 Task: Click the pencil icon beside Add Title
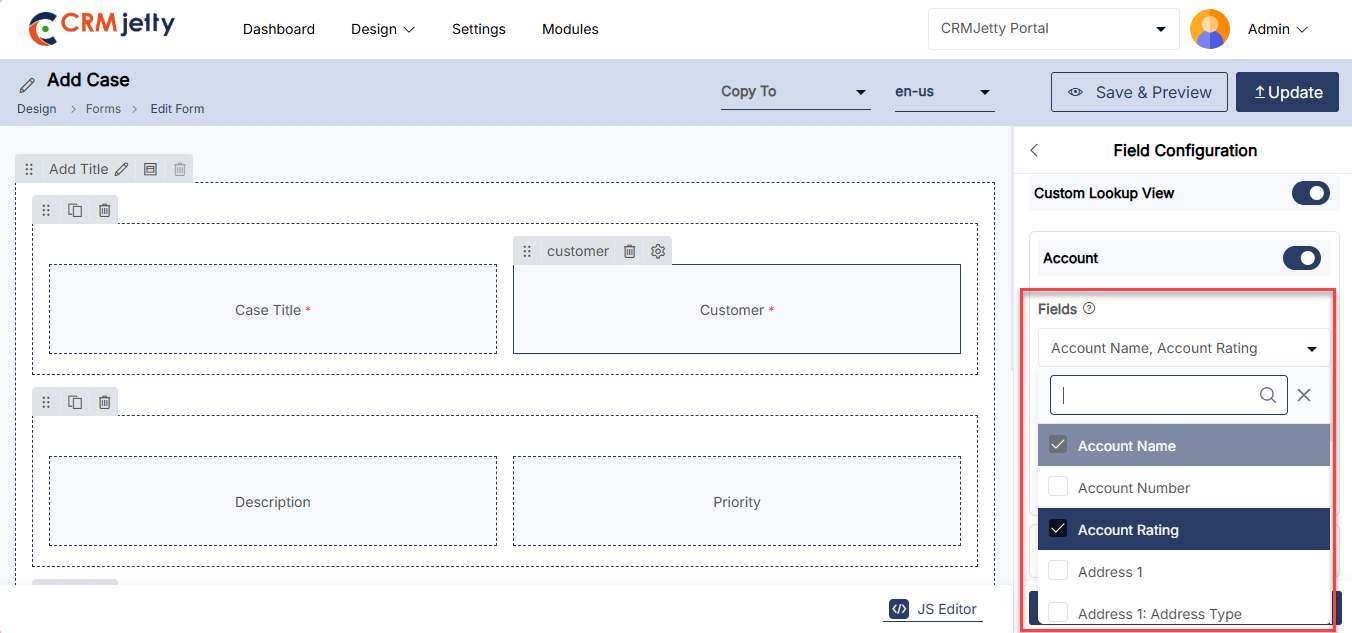(x=122, y=169)
